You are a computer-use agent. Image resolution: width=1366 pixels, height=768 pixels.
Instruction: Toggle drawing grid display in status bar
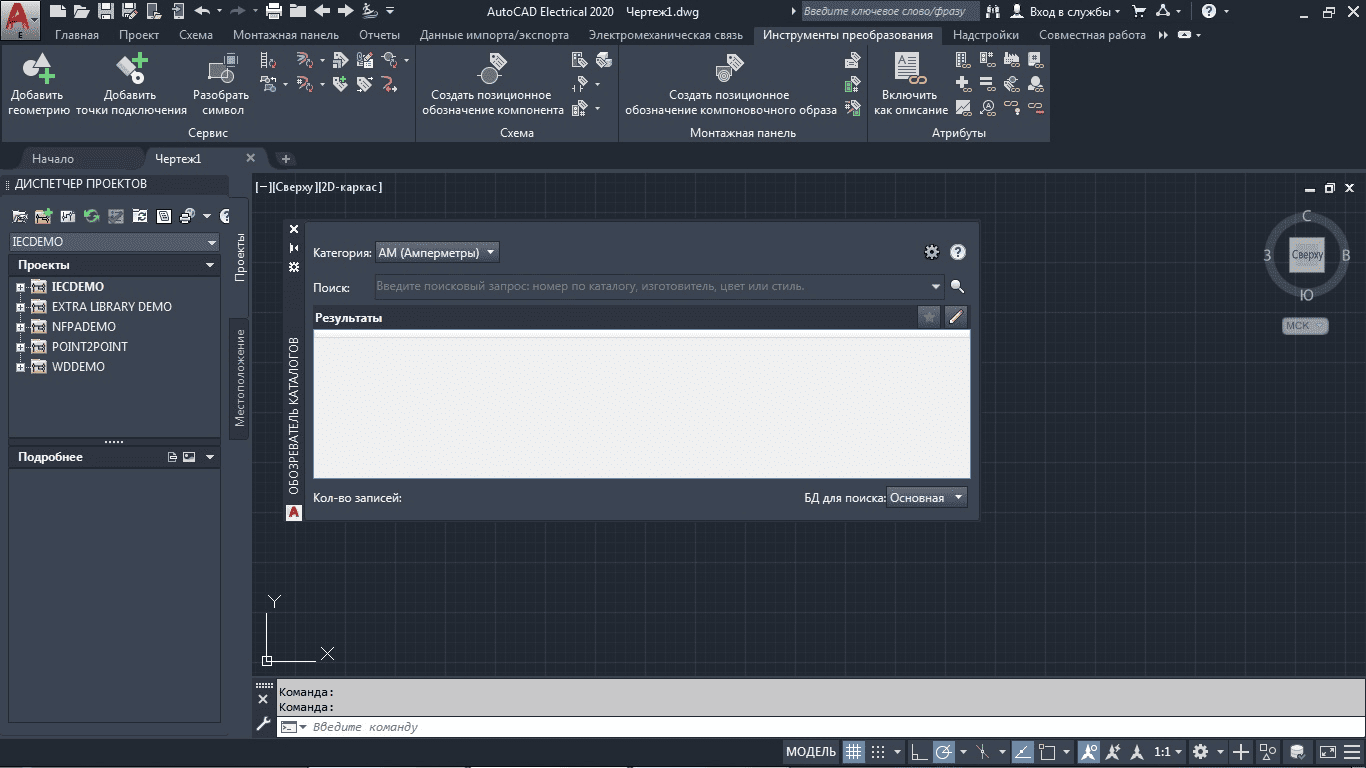(x=853, y=751)
